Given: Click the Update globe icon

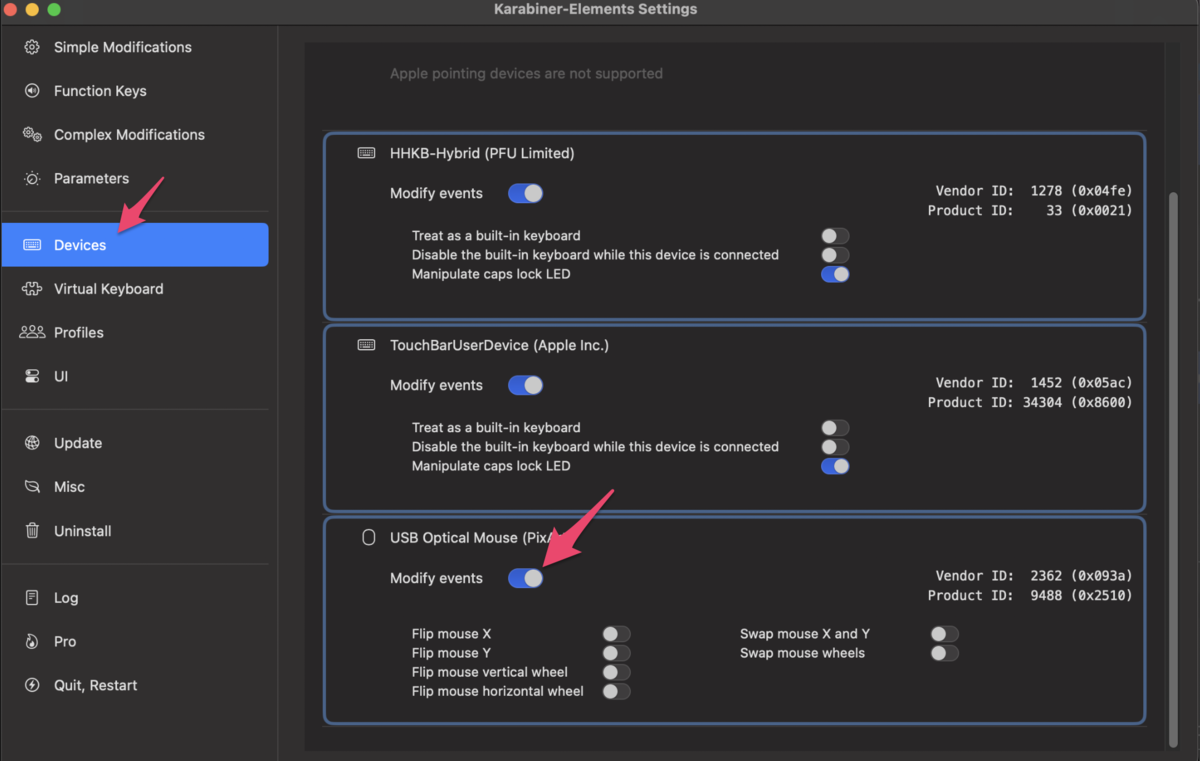Looking at the screenshot, I should tap(32, 443).
